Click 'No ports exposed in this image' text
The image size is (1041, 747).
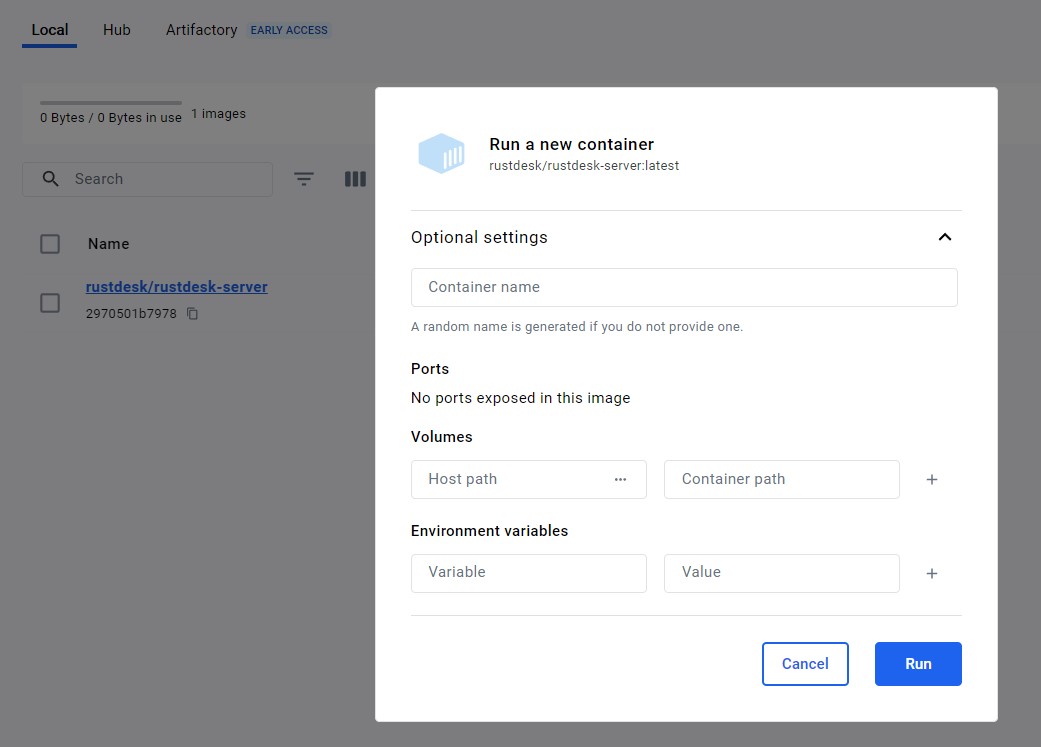pos(520,398)
